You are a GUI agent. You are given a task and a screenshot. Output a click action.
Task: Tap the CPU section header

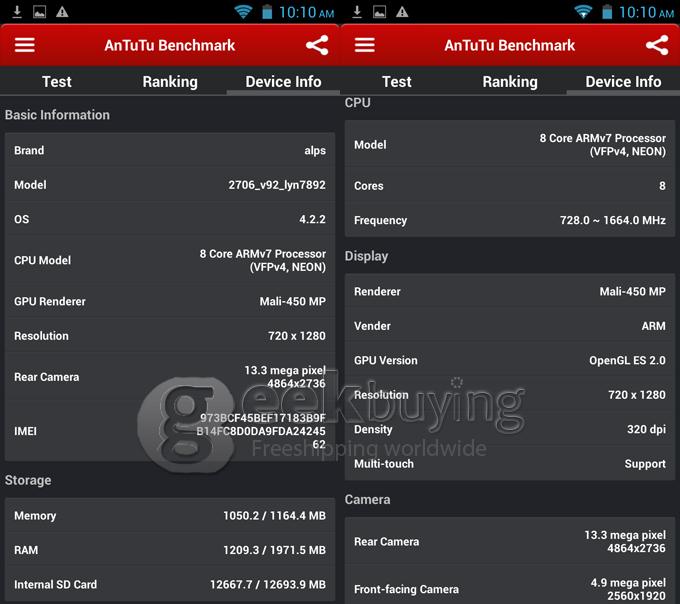(x=358, y=103)
